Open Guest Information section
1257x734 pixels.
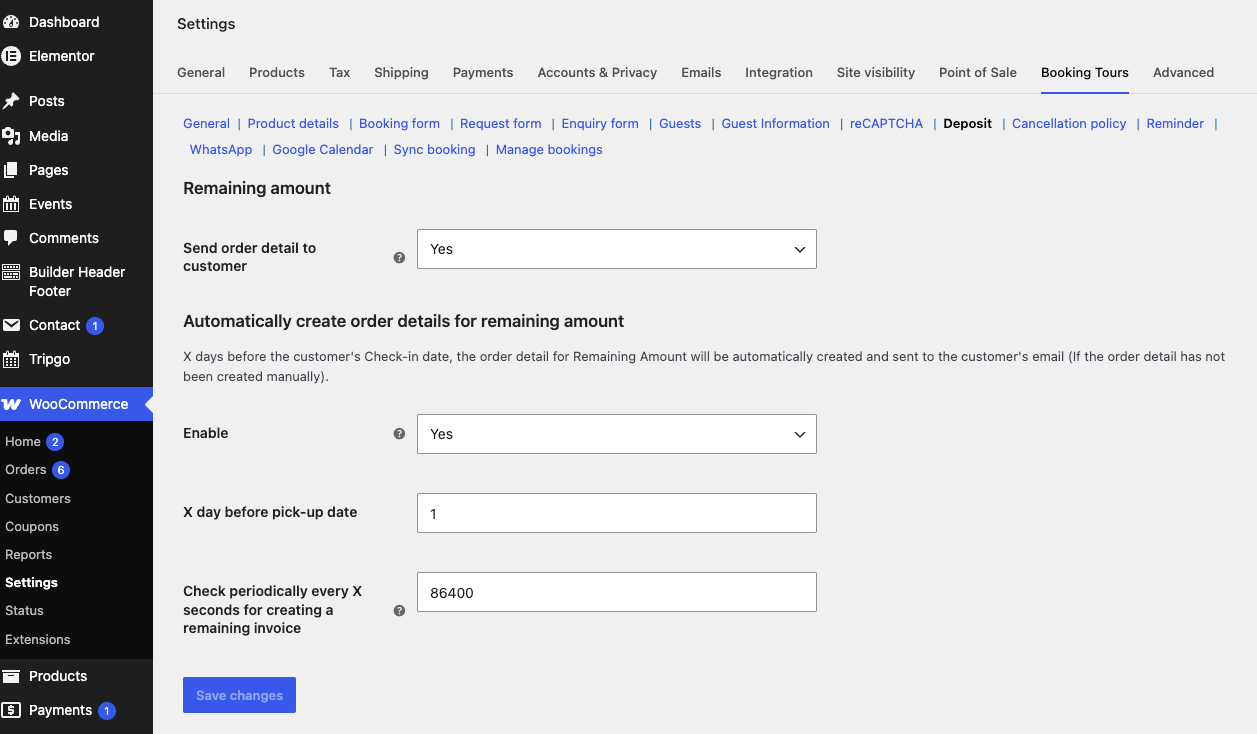click(775, 123)
